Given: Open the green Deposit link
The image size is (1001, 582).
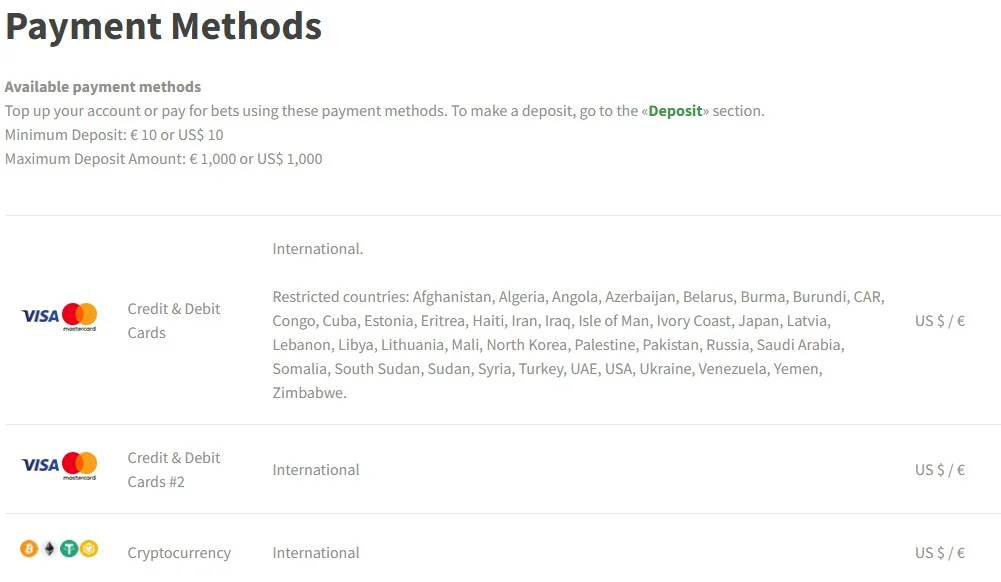Looking at the screenshot, I should click(x=675, y=111).
